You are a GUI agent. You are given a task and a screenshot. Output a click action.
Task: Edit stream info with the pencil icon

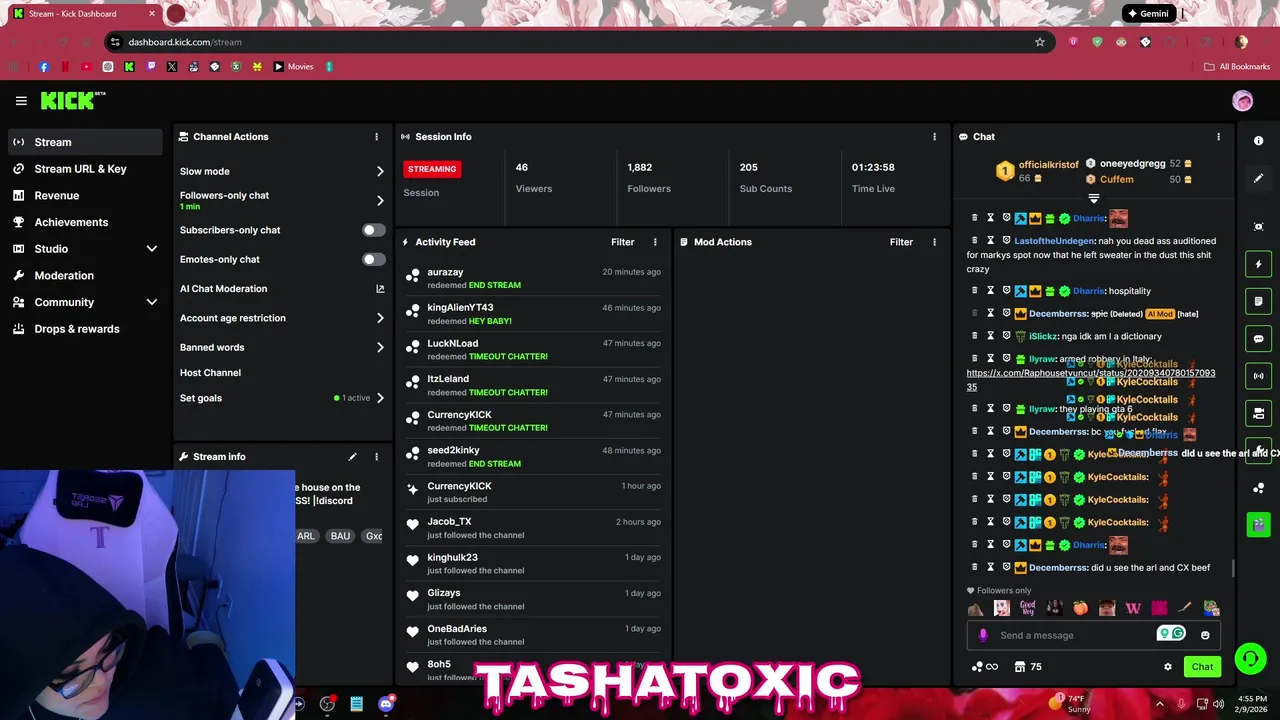pyautogui.click(x=352, y=457)
